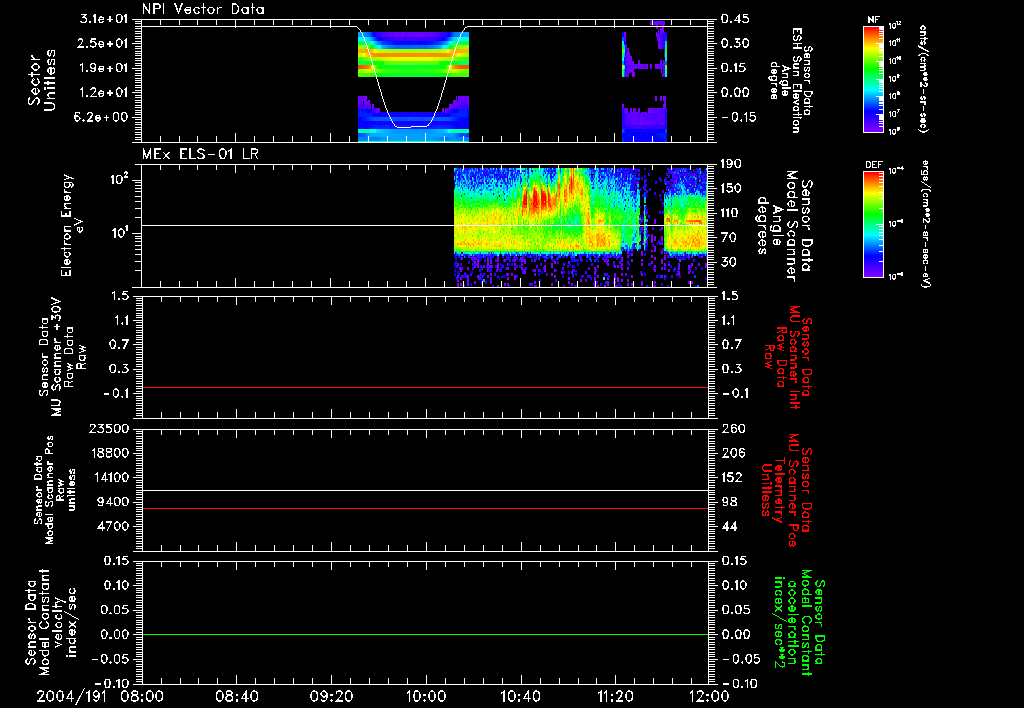Click the MEx ELS-01 LR panel title
Viewport: 1024px width, 708px height.
pos(200,154)
